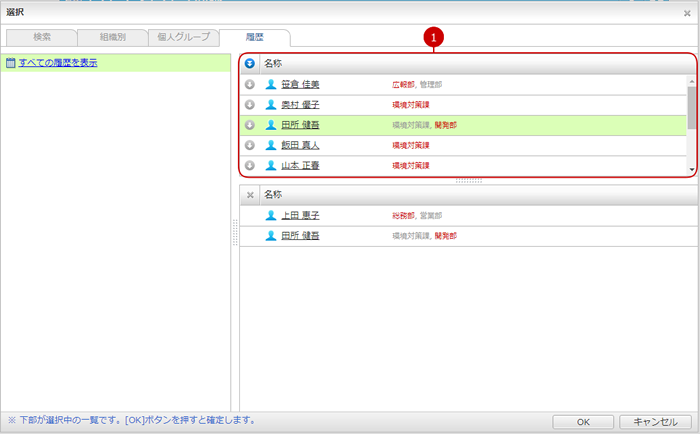Open the 組織別 tab

point(110,37)
